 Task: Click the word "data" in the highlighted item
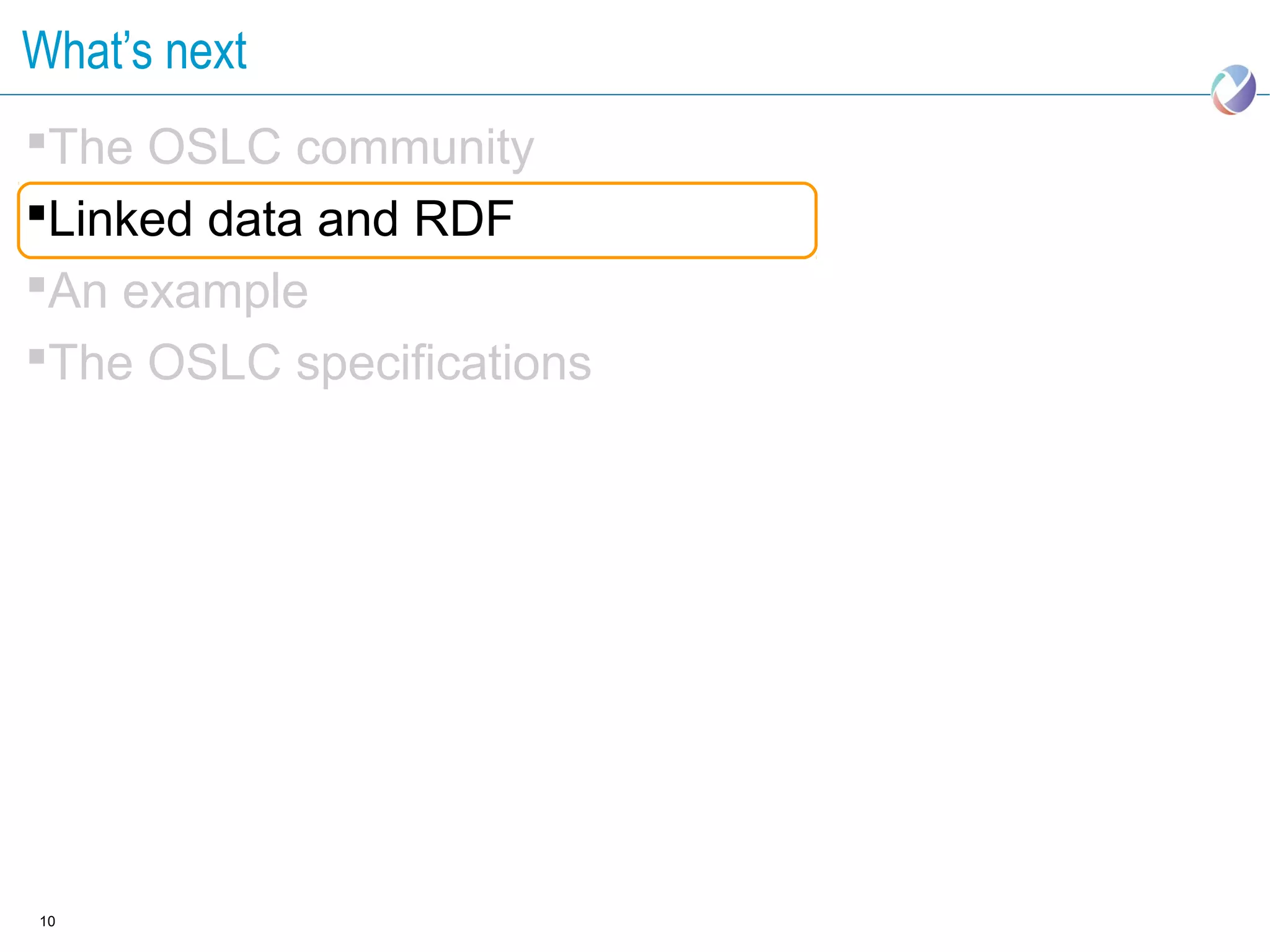255,219
